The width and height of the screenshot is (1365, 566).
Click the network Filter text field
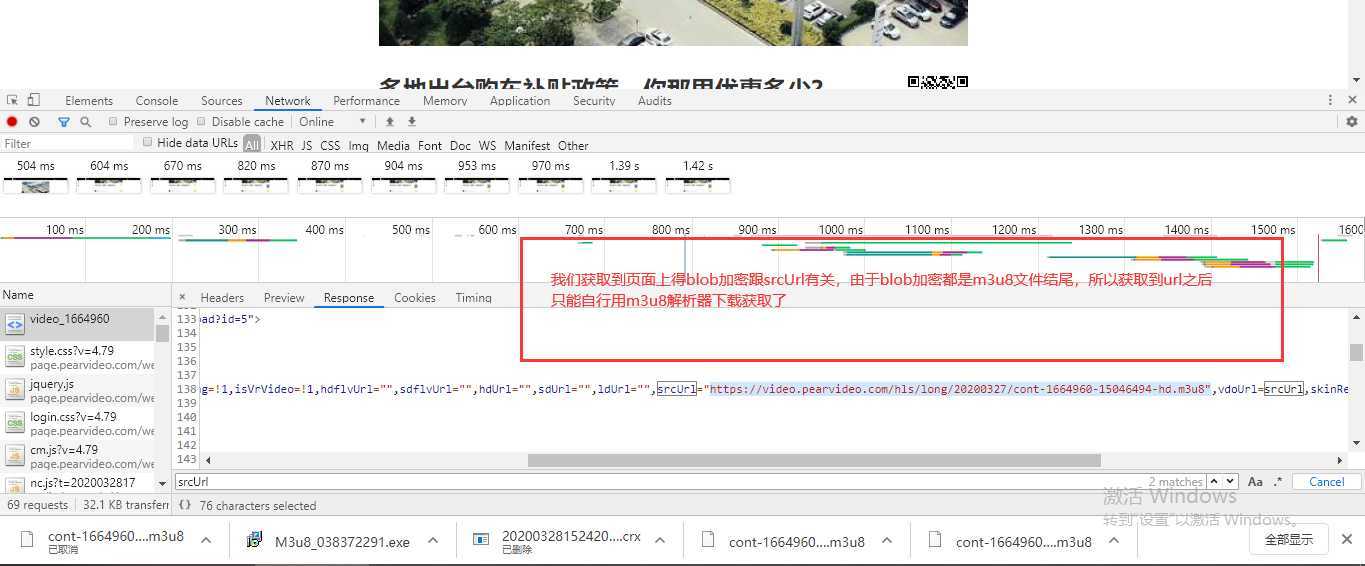click(x=67, y=144)
